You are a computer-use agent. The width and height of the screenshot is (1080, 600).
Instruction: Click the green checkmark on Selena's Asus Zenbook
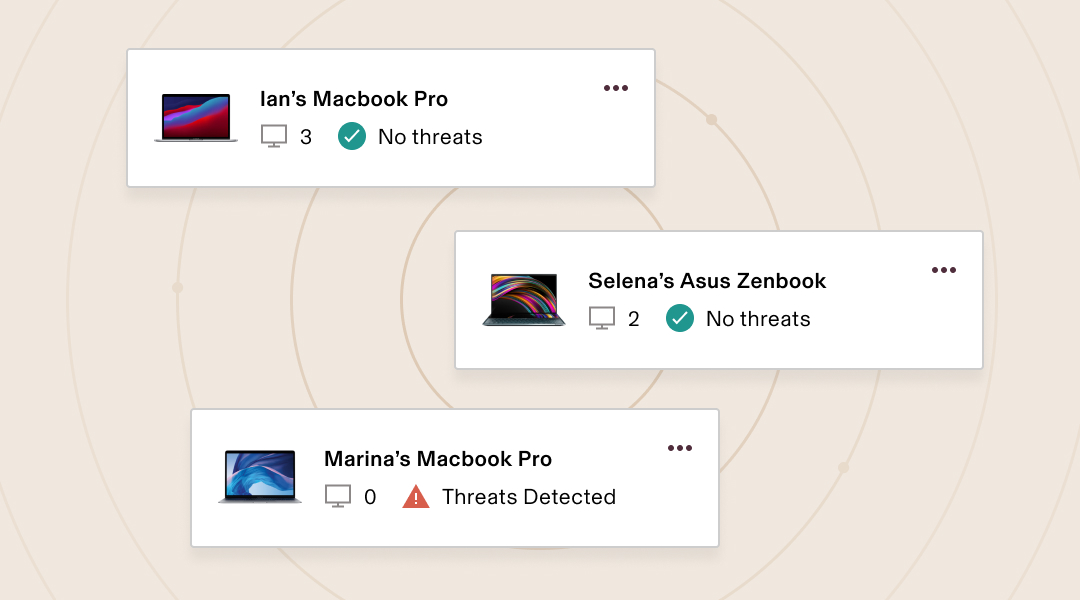[680, 318]
